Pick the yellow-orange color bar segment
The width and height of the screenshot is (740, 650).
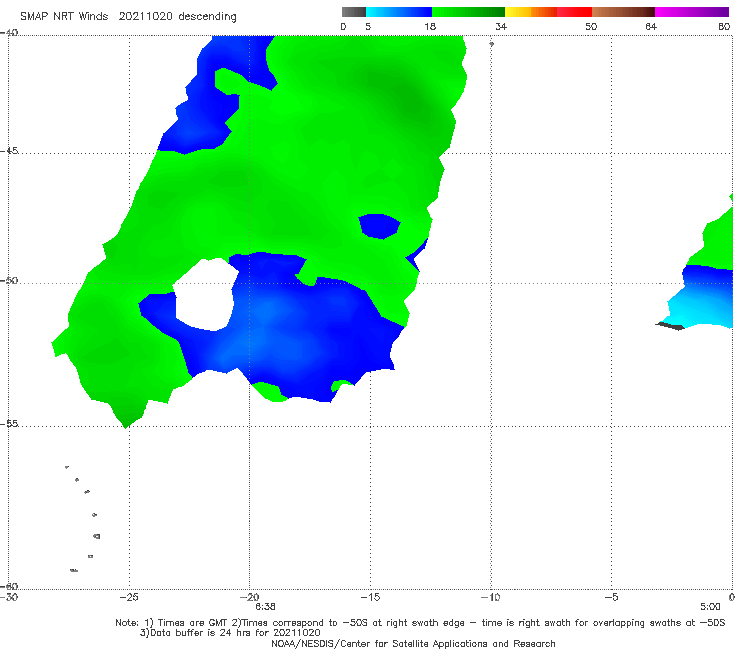click(531, 12)
